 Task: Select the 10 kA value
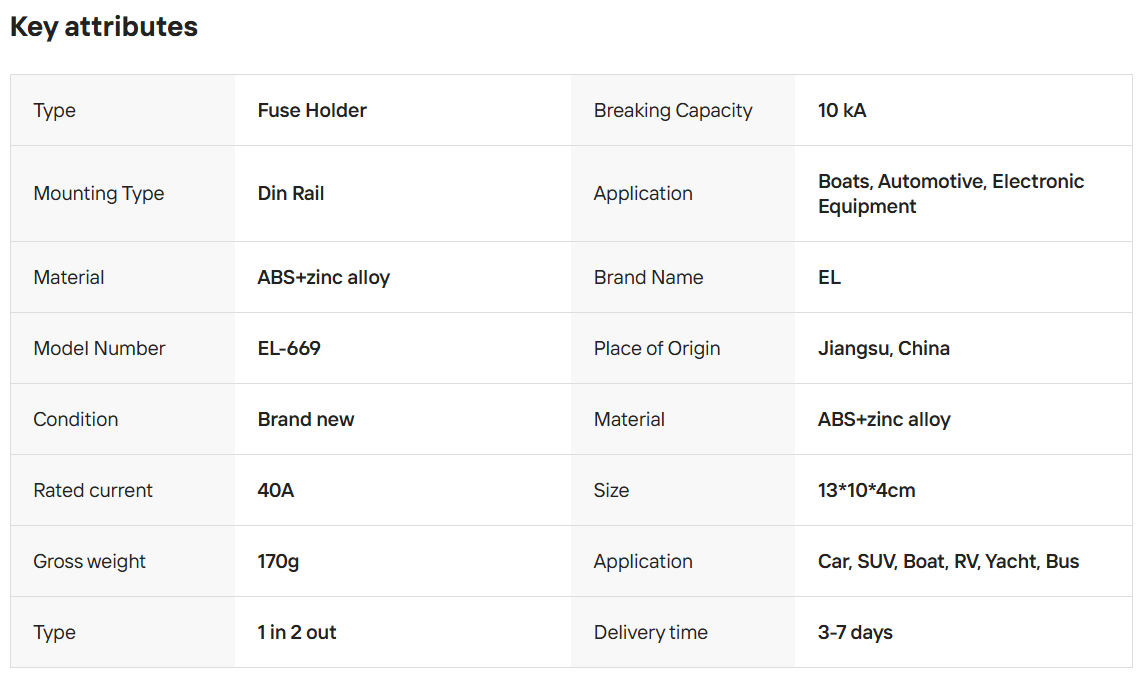point(842,111)
